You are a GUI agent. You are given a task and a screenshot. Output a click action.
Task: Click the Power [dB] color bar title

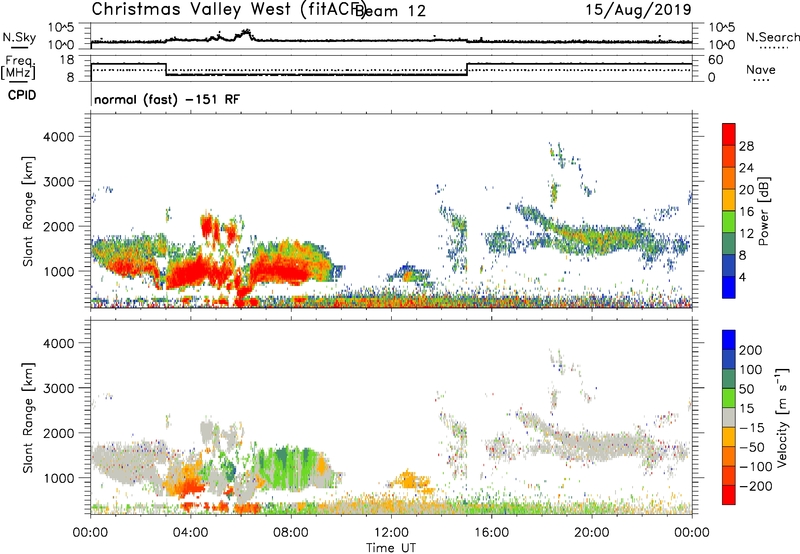point(763,211)
